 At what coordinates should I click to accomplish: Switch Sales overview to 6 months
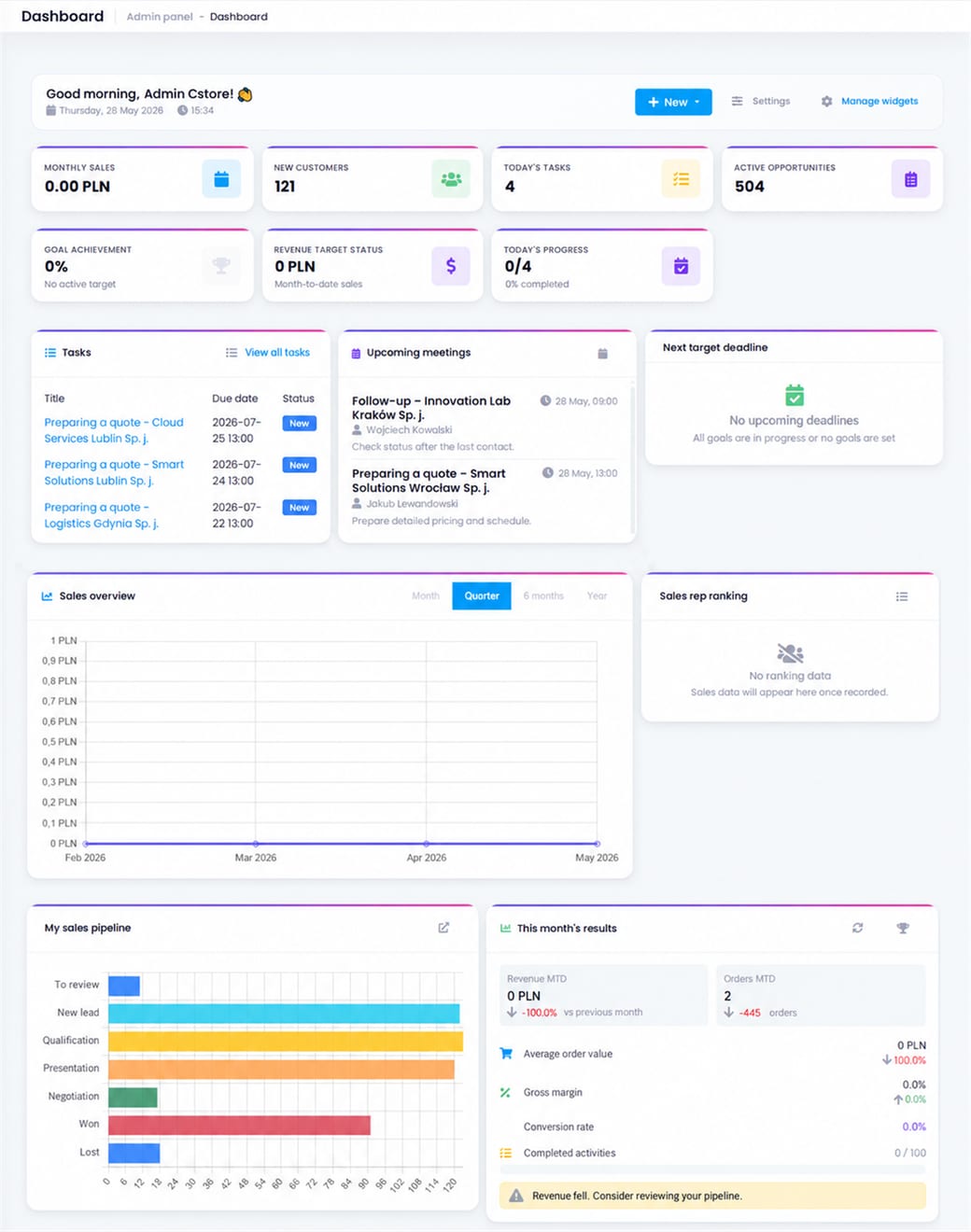click(x=543, y=595)
